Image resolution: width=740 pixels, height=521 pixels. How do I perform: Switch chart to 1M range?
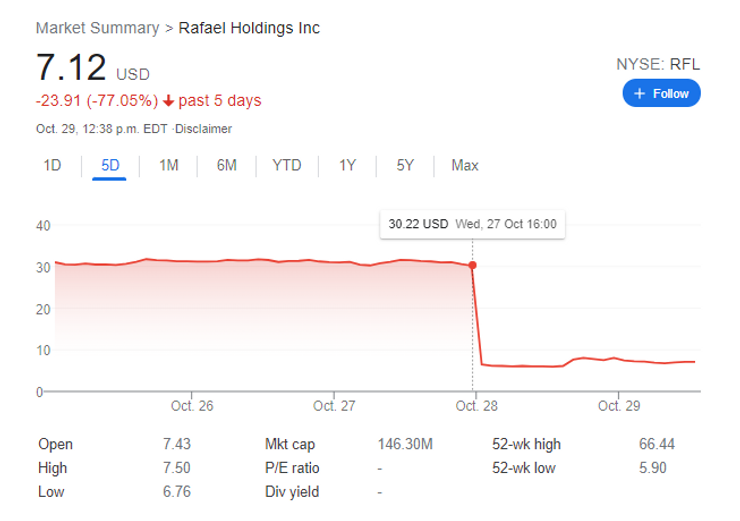point(168,165)
